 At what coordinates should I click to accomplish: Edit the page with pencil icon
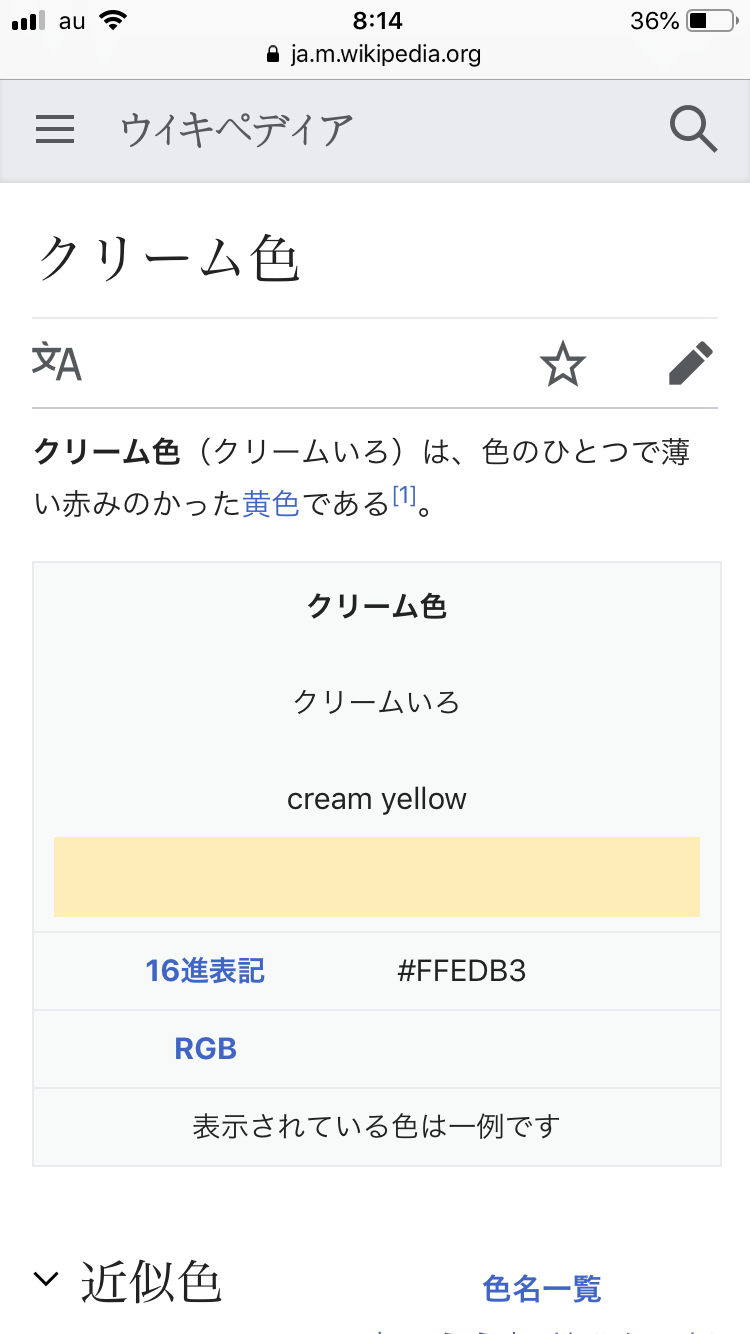(691, 363)
